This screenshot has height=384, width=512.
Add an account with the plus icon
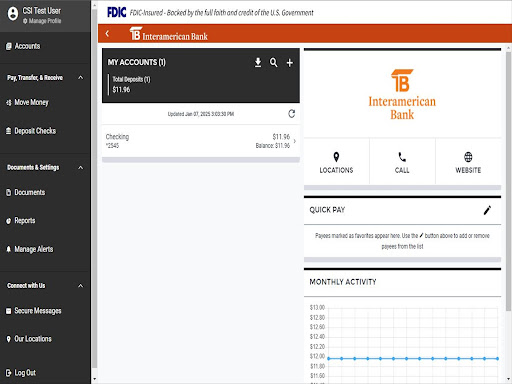point(290,63)
